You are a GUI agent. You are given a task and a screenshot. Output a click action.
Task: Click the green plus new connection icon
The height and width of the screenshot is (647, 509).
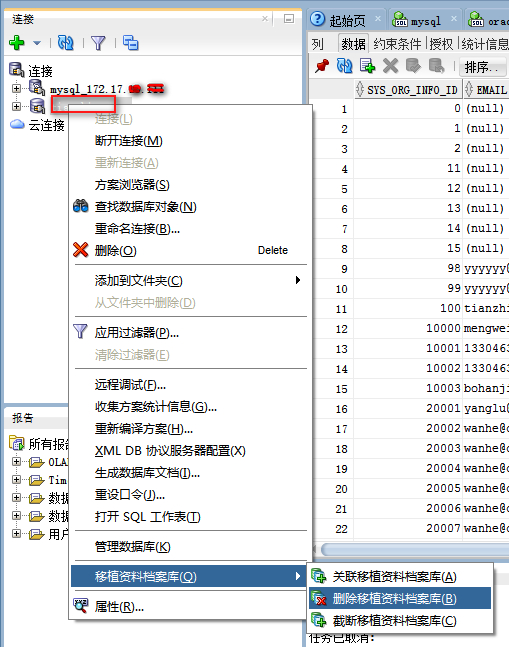coord(16,43)
